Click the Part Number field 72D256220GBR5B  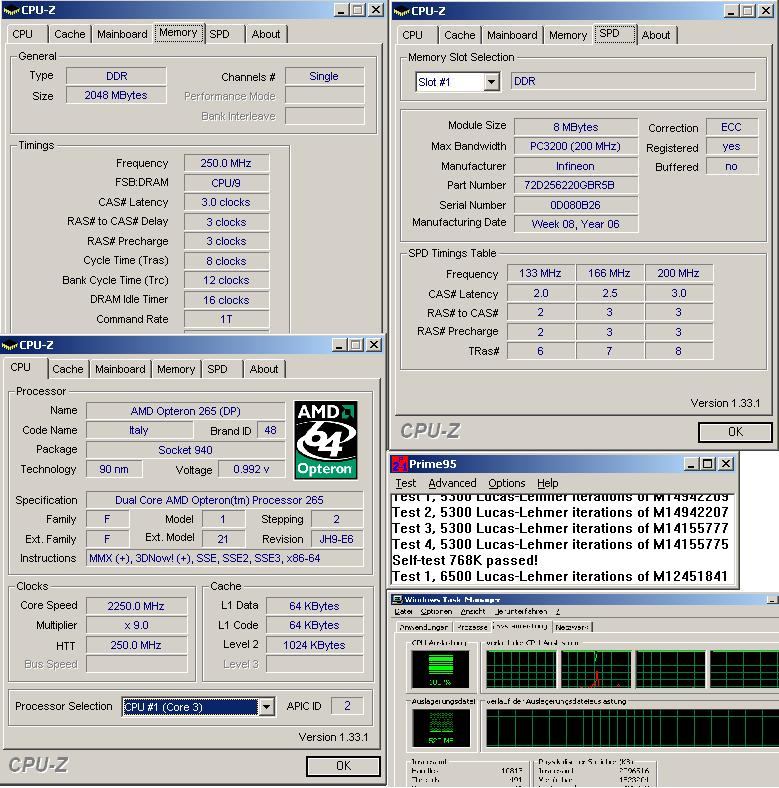[576, 185]
